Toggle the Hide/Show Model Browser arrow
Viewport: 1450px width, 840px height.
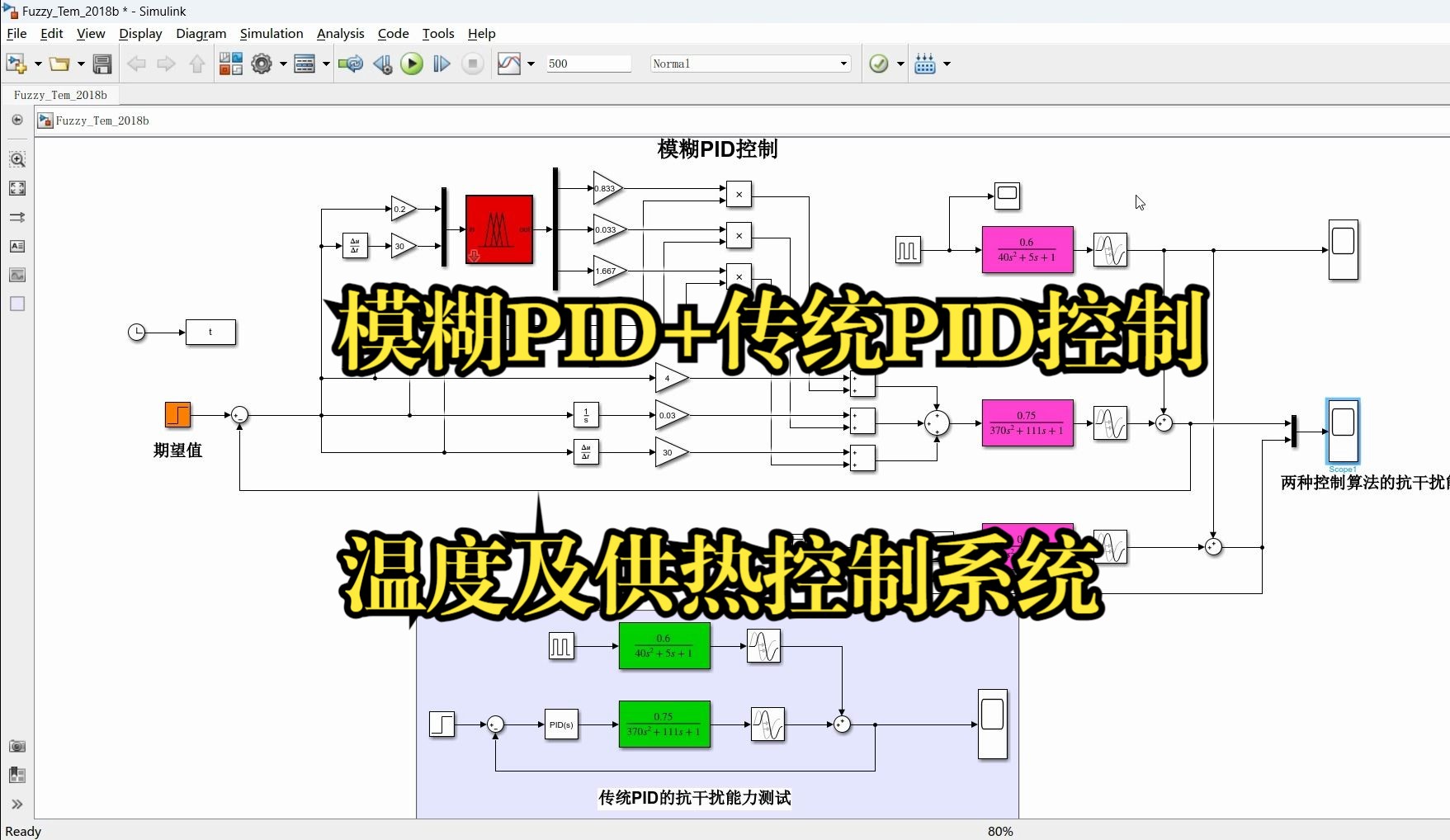17,804
